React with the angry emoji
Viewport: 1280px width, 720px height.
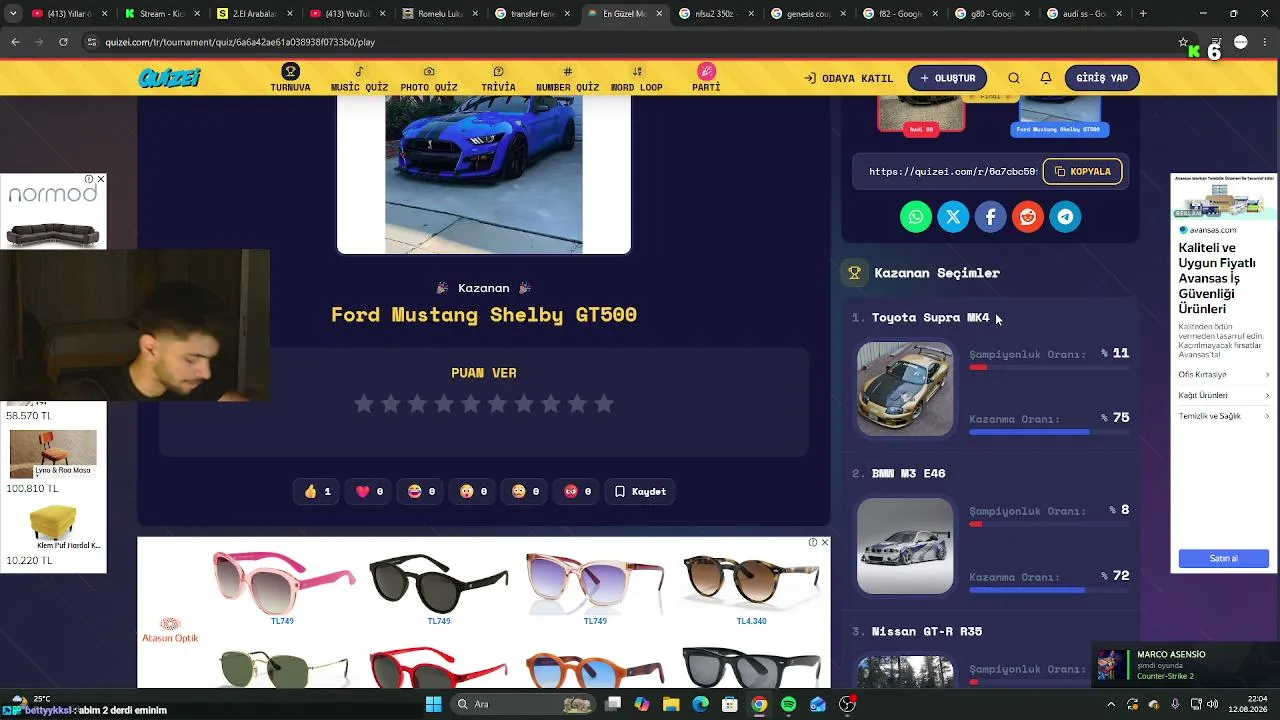(x=578, y=492)
